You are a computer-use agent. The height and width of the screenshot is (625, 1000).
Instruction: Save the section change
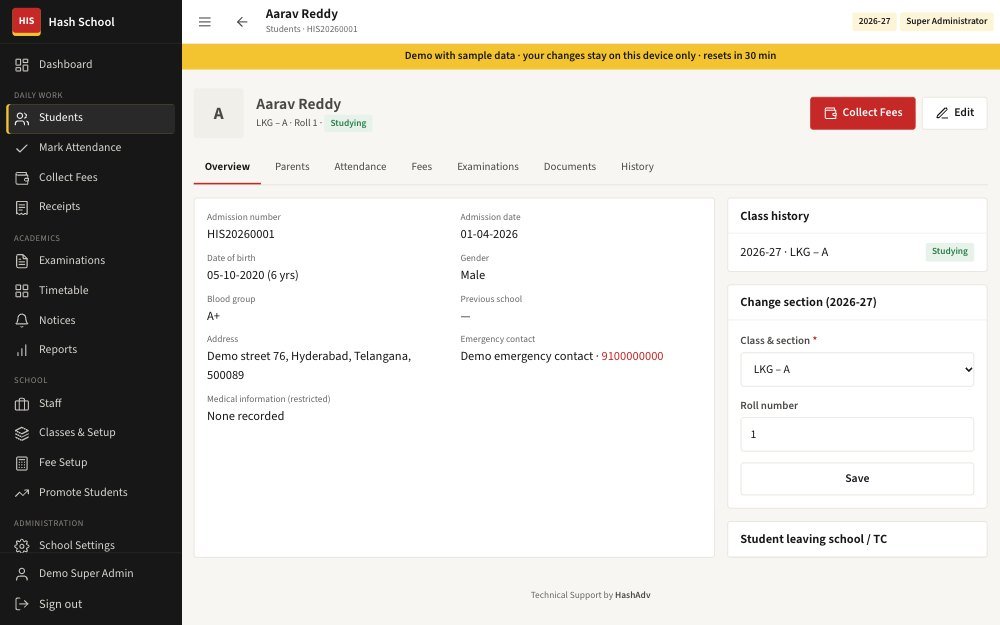pos(857,478)
